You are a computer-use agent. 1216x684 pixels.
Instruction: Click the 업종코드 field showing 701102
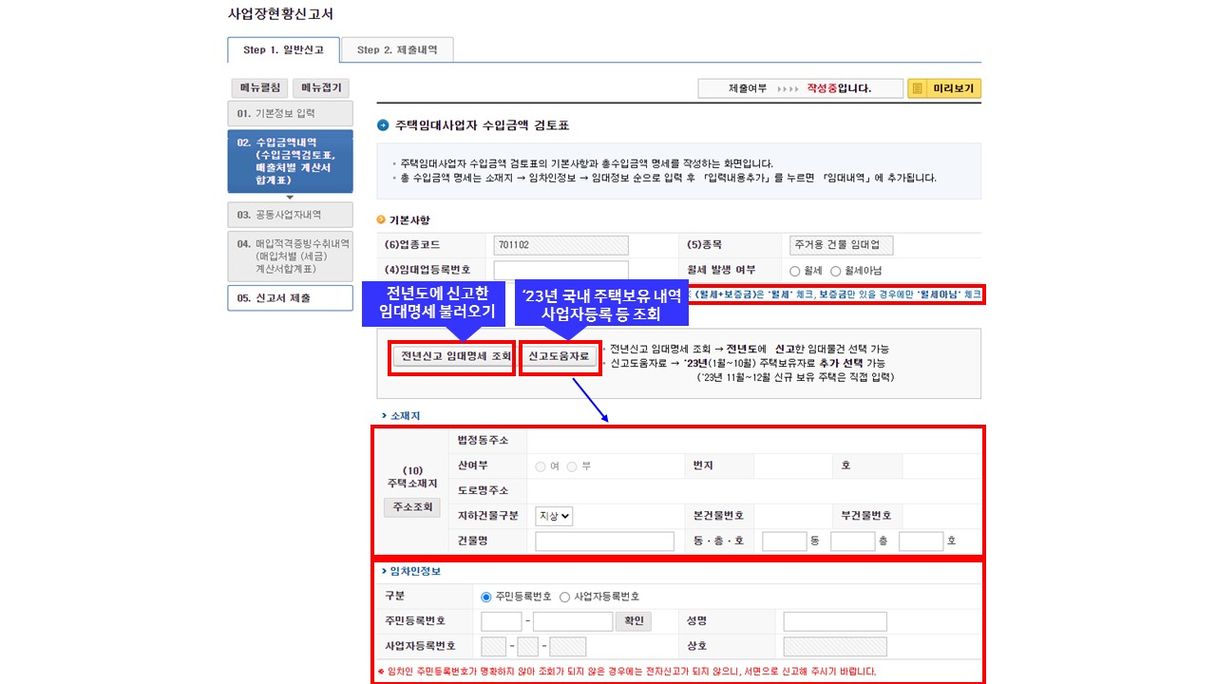(561, 245)
